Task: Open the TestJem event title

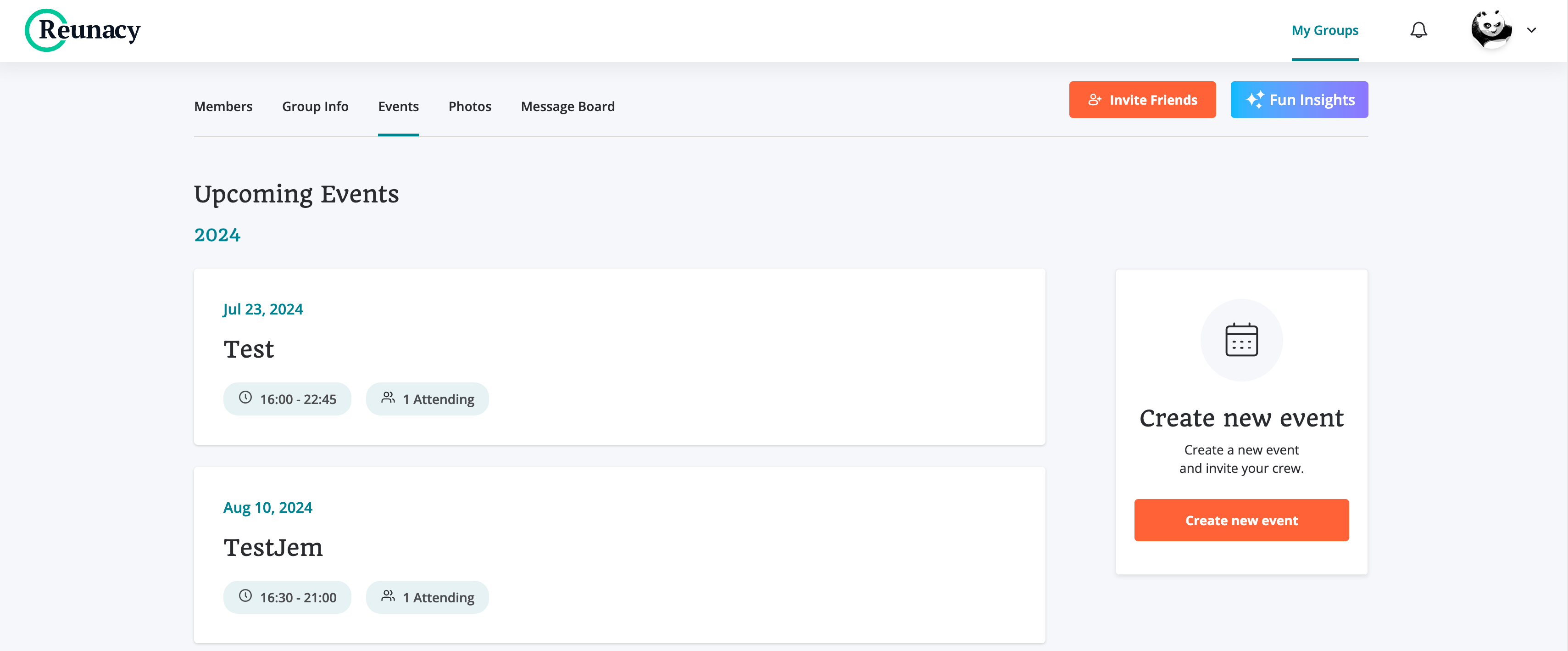Action: point(272,548)
